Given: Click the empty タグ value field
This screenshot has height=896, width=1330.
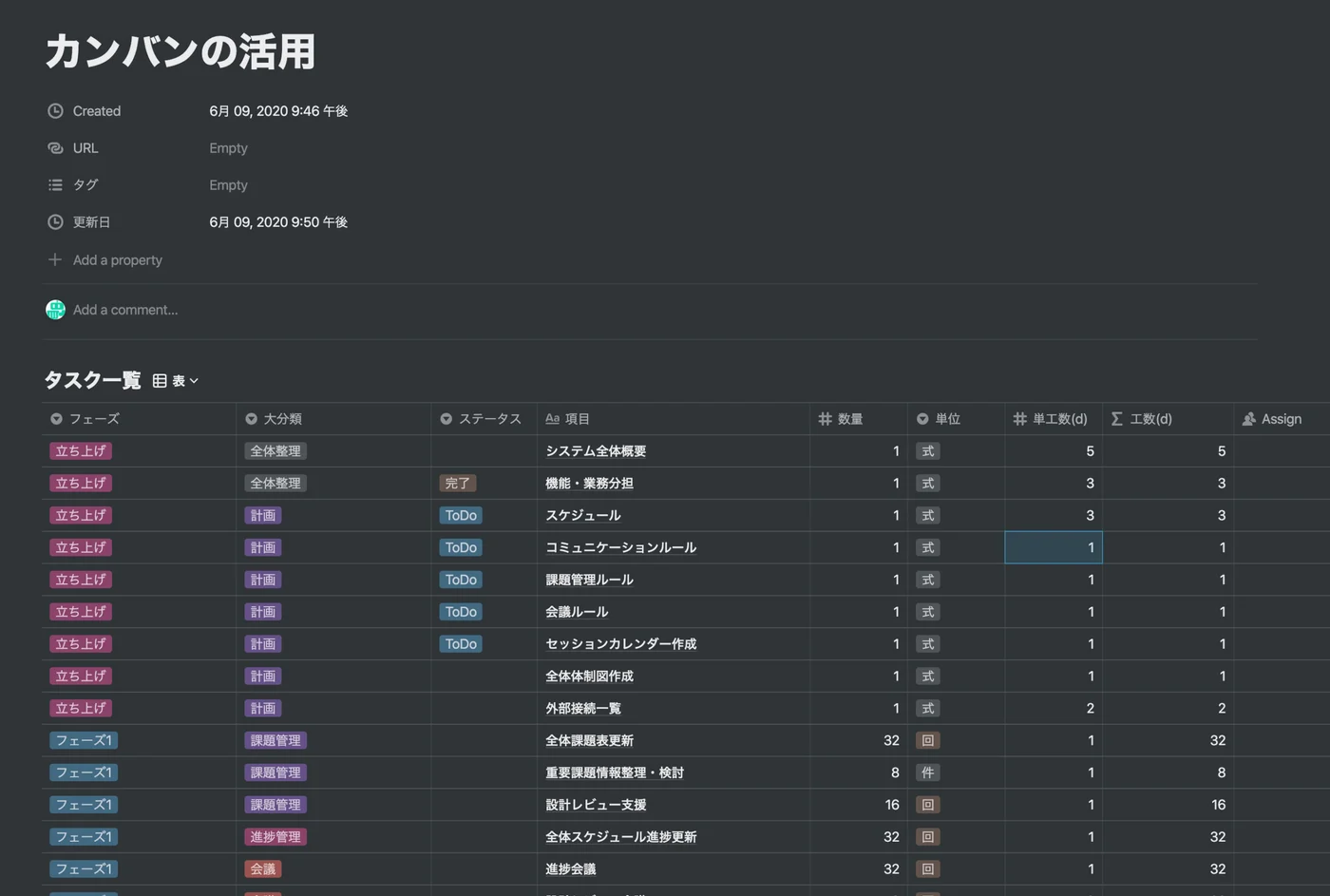Looking at the screenshot, I should [228, 185].
